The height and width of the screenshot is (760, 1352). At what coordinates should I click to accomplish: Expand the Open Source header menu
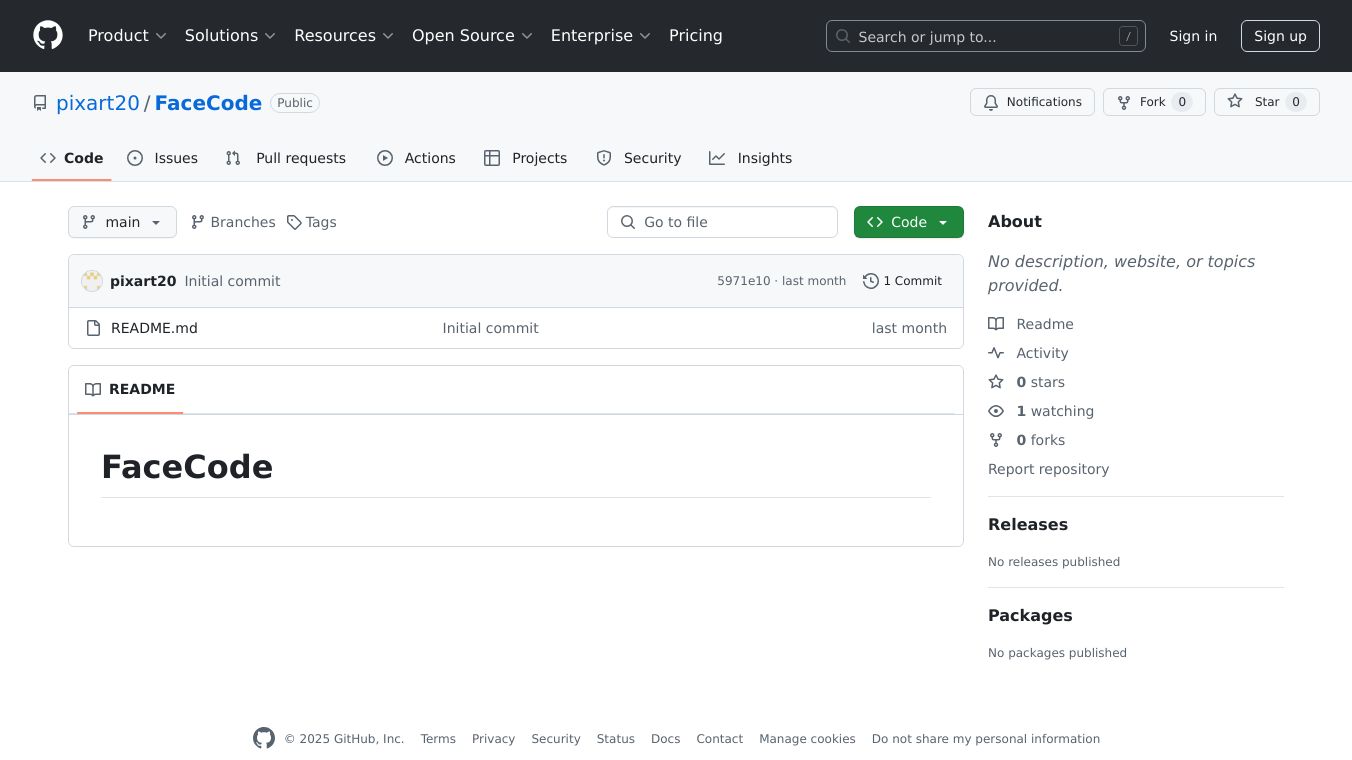[x=472, y=36]
